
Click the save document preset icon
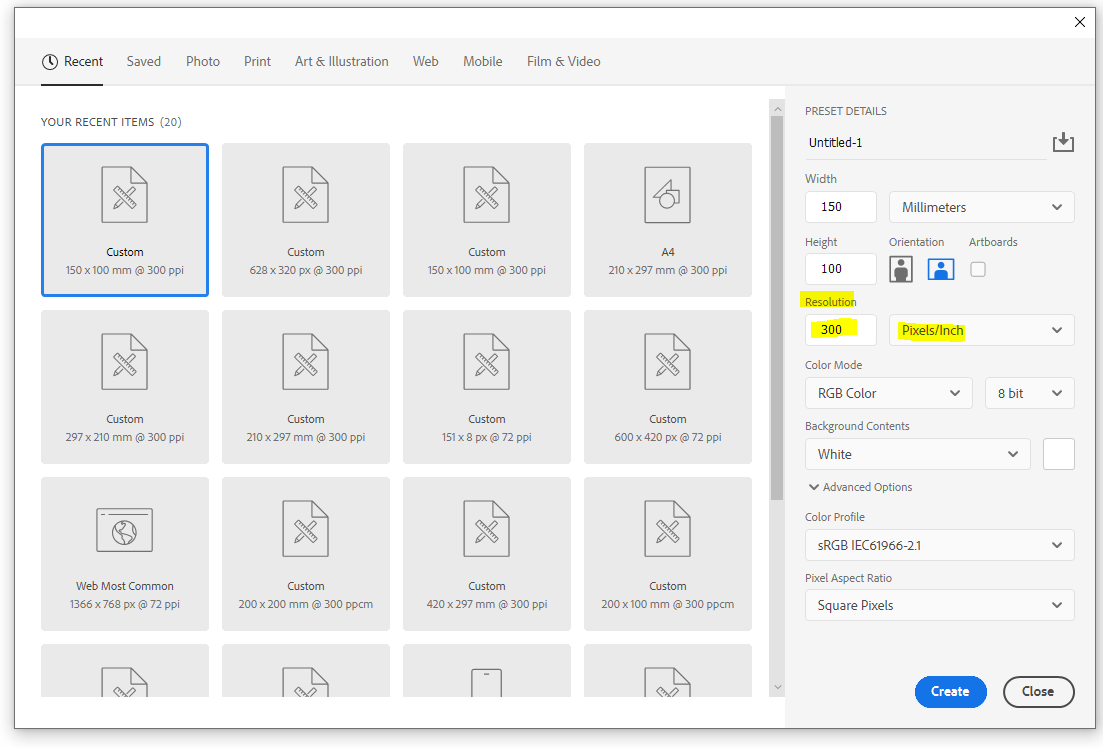point(1063,143)
